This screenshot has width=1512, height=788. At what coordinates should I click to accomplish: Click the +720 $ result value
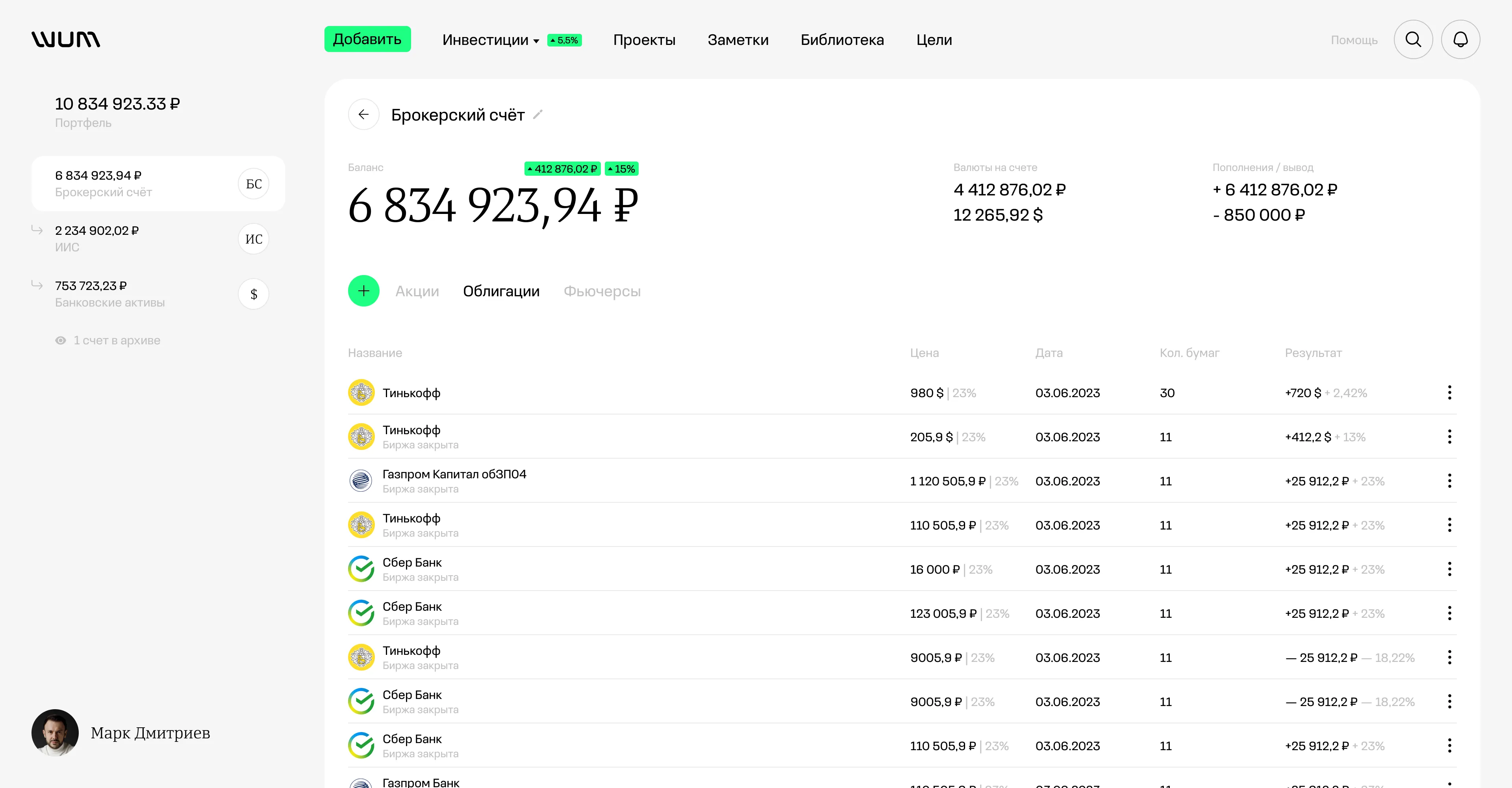[x=1303, y=393]
